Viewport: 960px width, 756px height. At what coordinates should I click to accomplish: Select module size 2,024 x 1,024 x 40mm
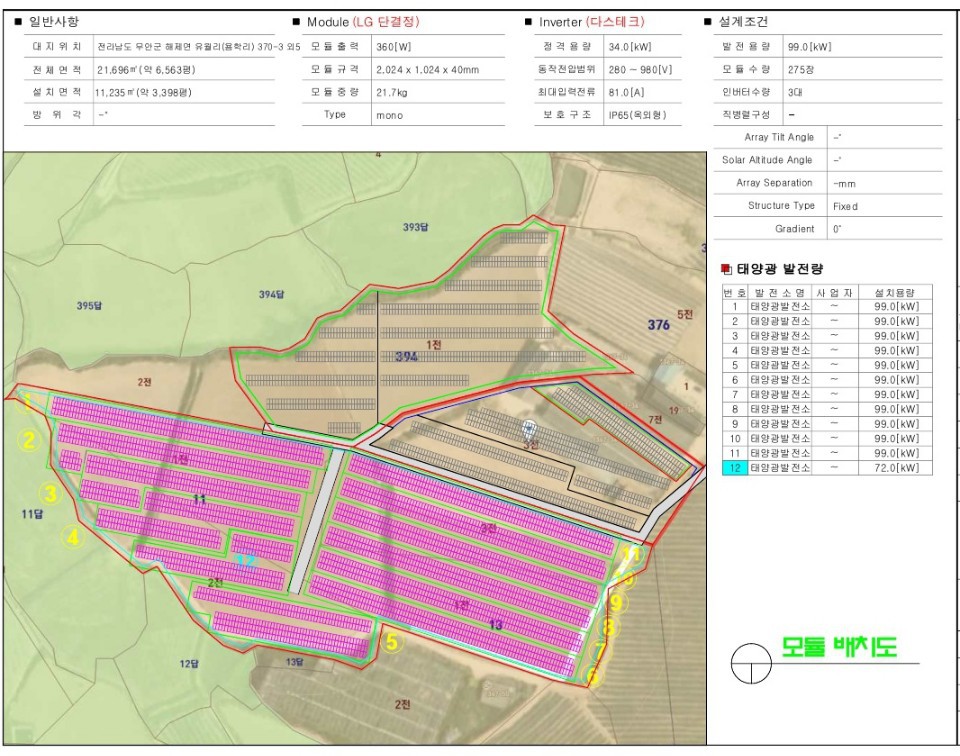click(x=427, y=70)
